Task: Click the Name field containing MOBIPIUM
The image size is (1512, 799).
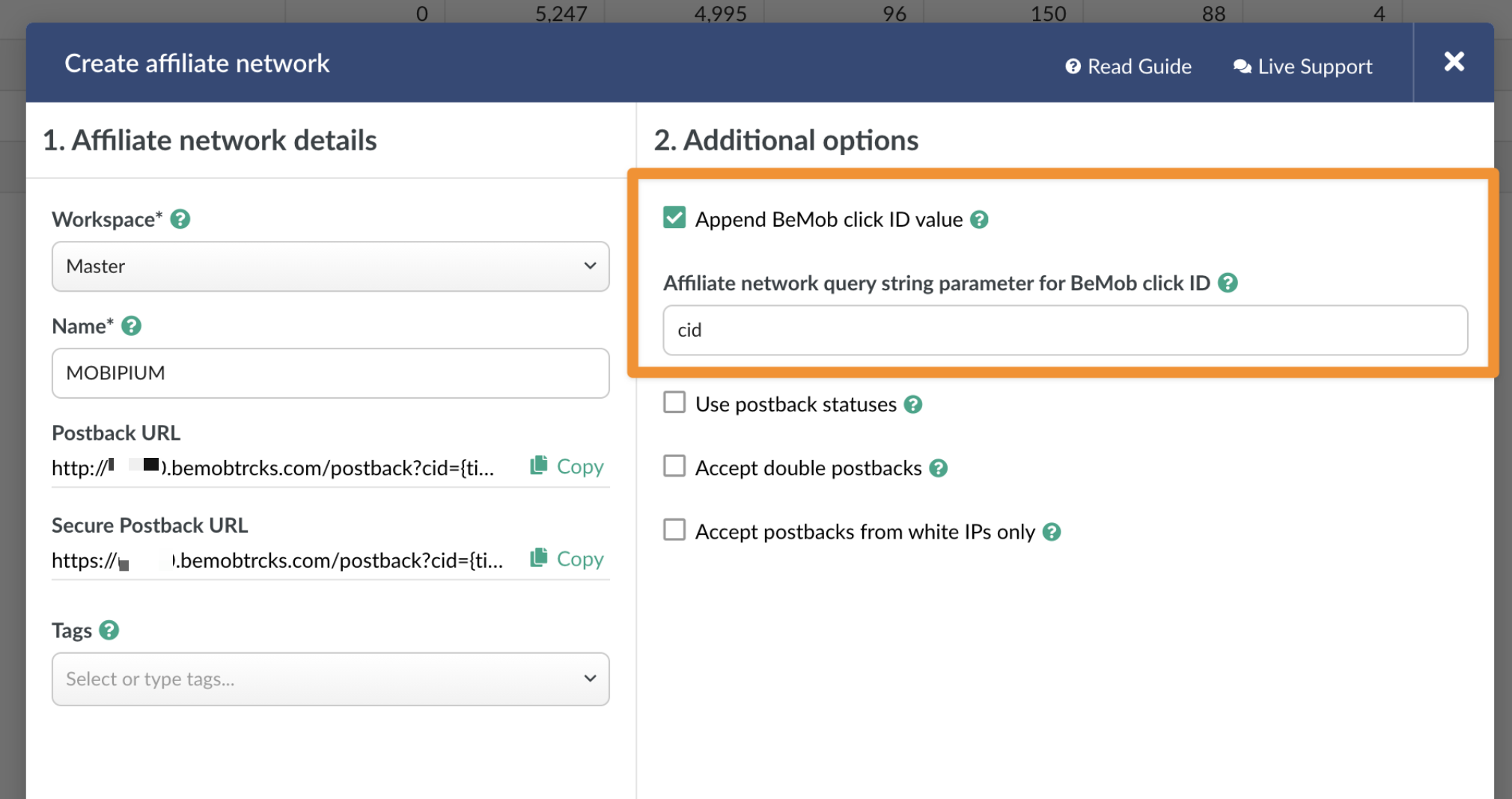Action: point(330,373)
